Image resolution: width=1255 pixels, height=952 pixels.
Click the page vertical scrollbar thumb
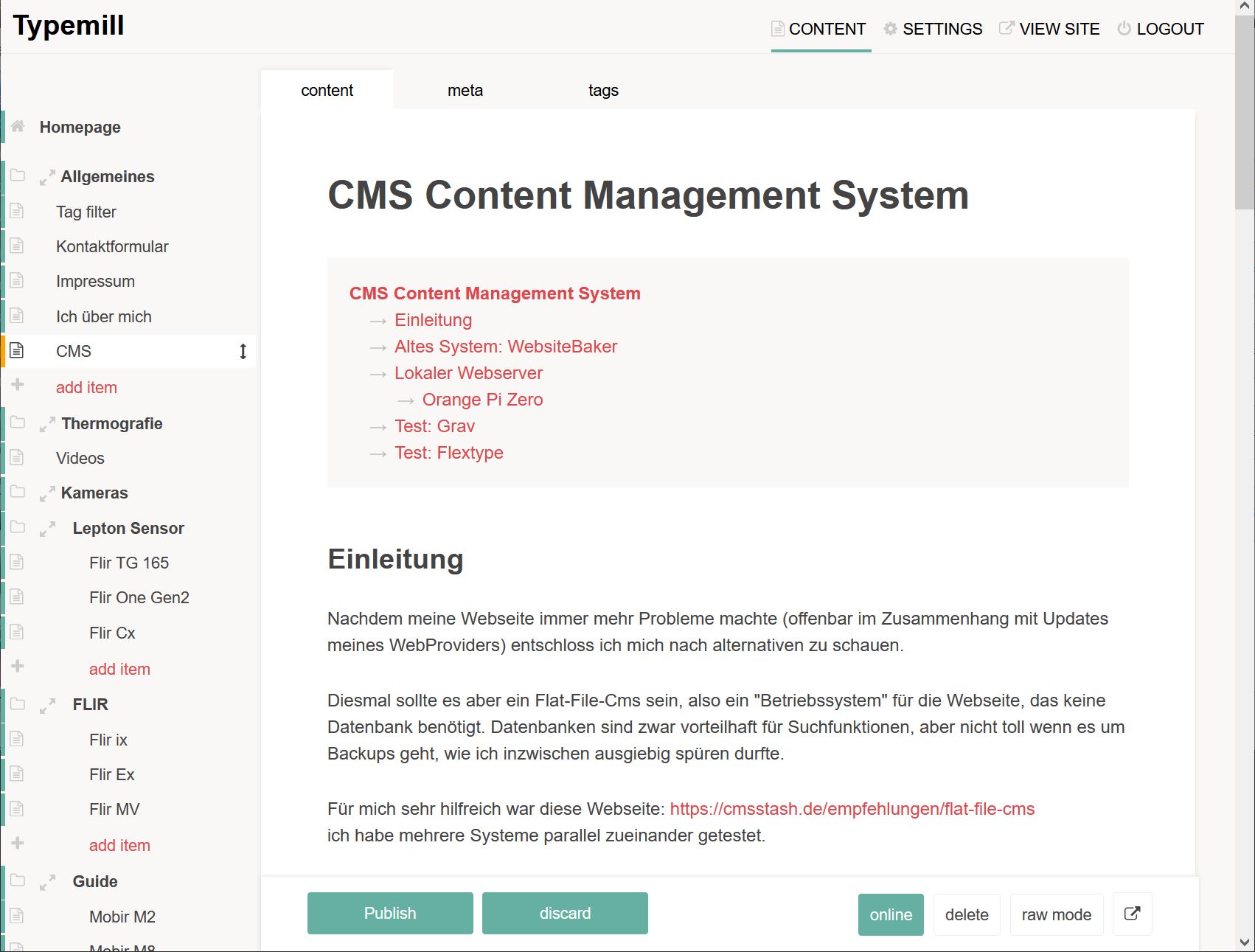click(1245, 111)
